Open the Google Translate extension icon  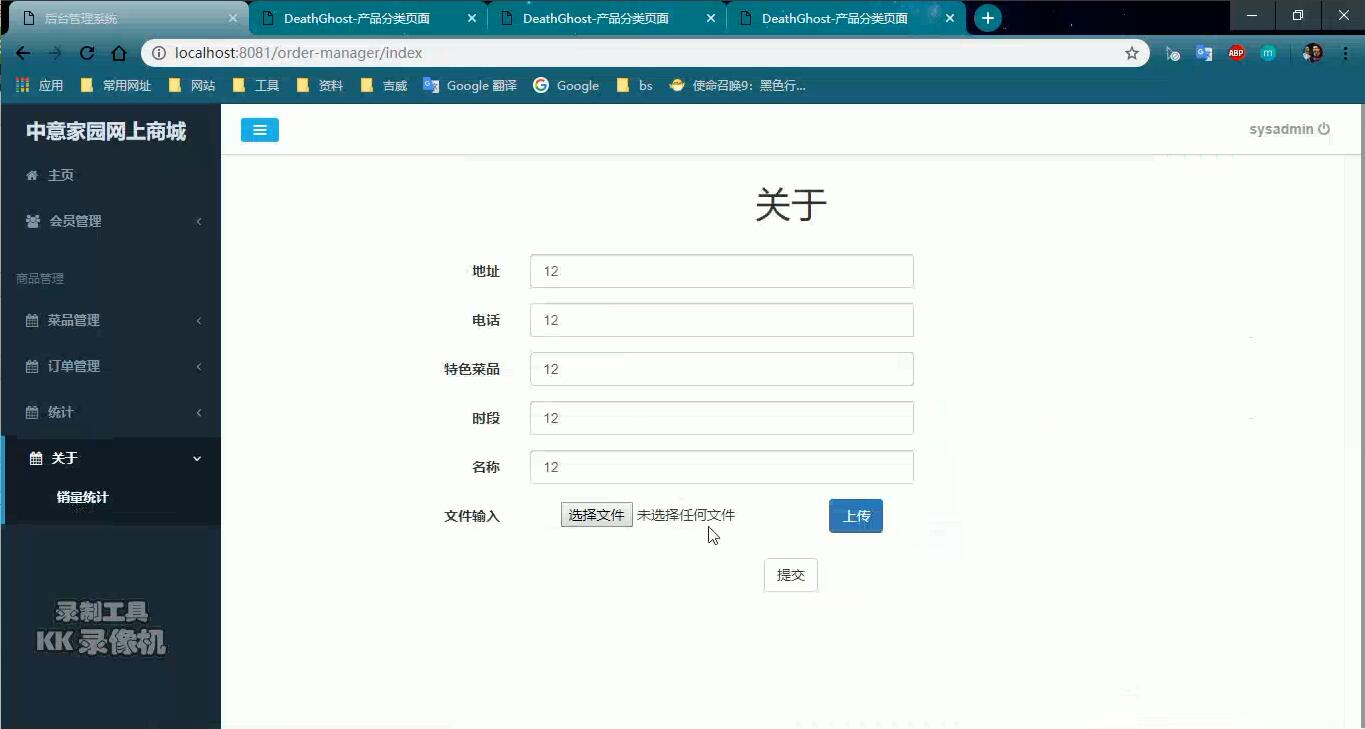1204,53
